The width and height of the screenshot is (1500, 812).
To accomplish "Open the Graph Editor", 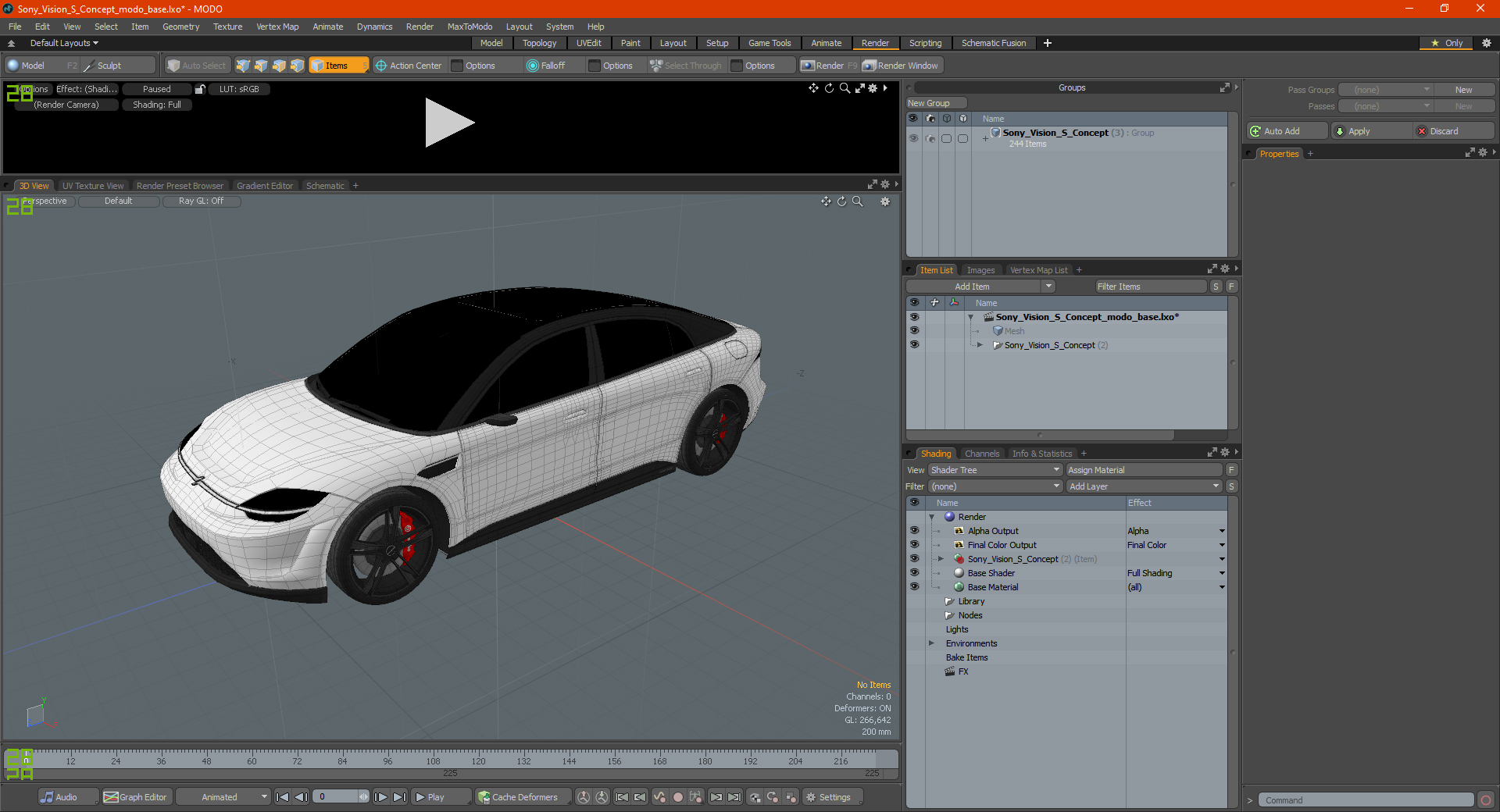I will pyautogui.click(x=135, y=797).
